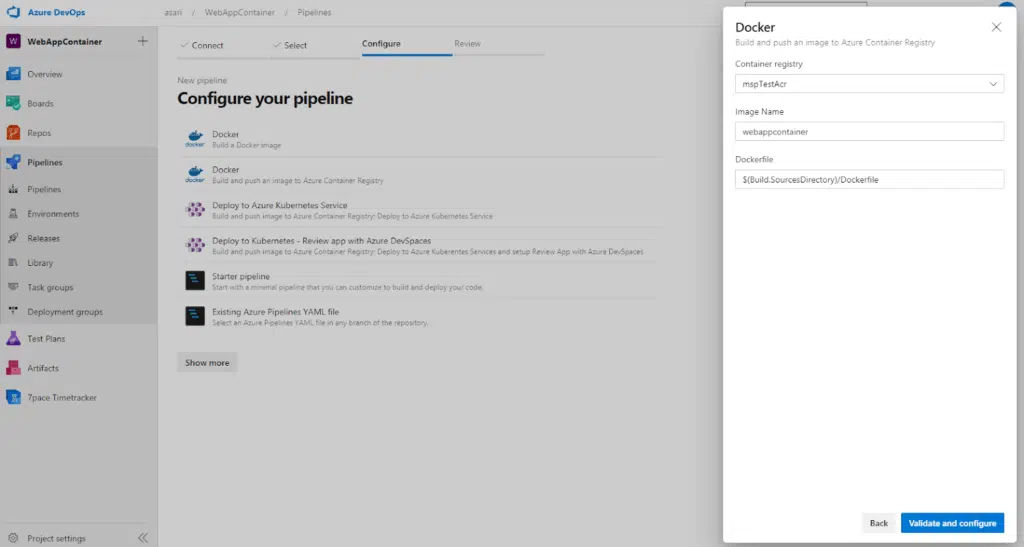This screenshot has height=547, width=1024.
Task: Collapse the sidebar with the double chevron
Action: click(x=143, y=538)
